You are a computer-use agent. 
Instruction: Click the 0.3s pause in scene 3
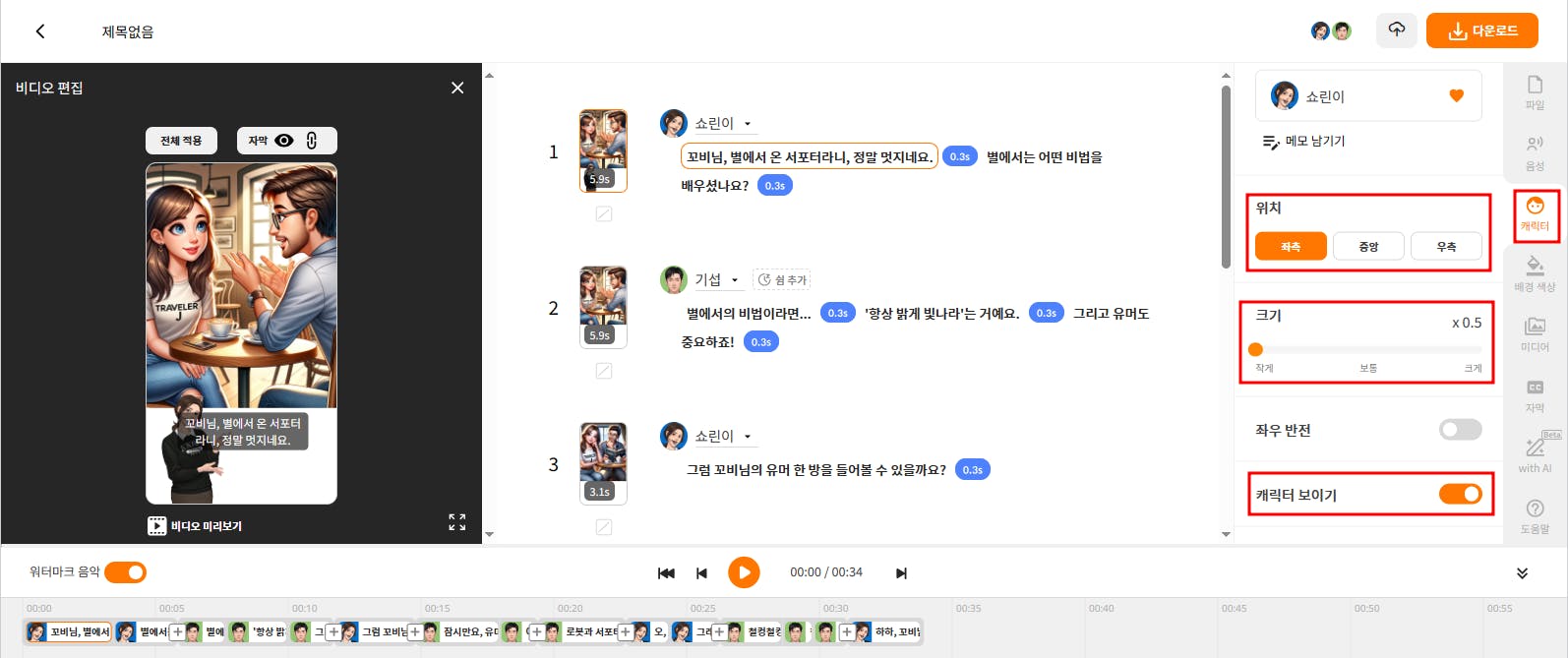coord(973,469)
